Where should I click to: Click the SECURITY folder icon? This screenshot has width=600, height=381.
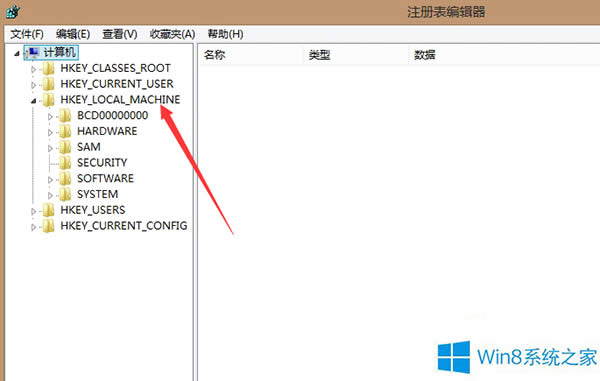pos(65,163)
